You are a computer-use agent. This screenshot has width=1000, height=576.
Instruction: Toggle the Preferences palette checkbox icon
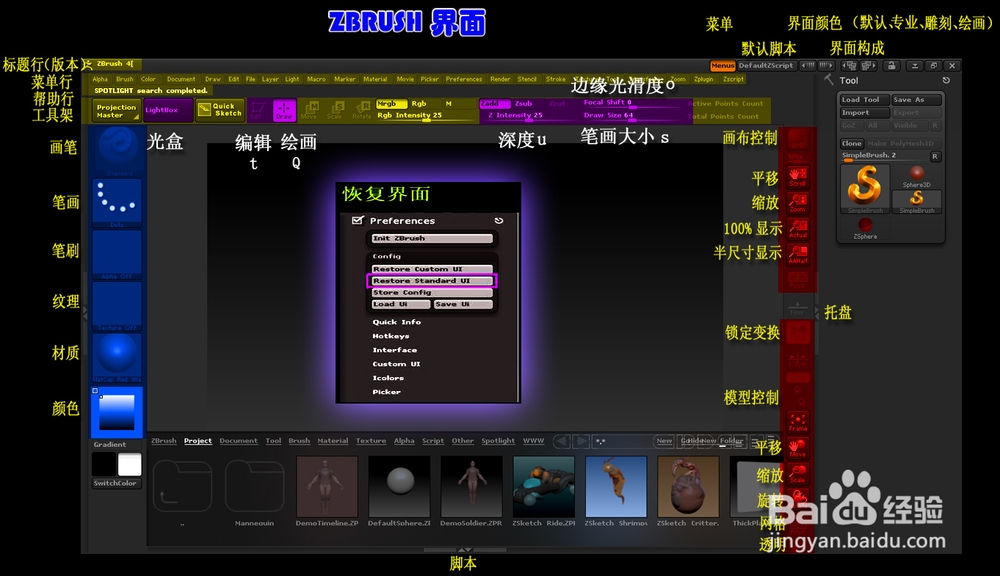[x=358, y=221]
